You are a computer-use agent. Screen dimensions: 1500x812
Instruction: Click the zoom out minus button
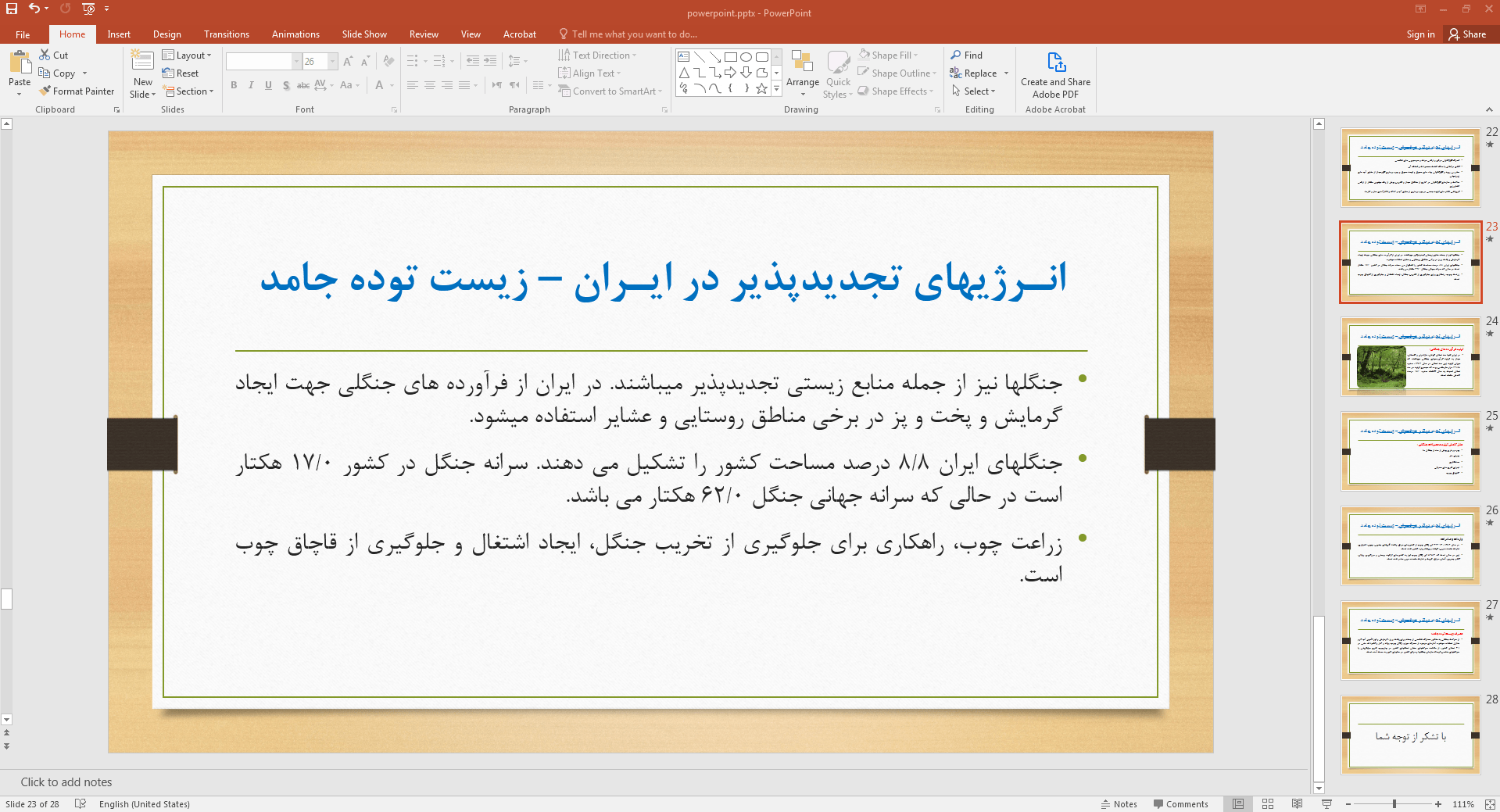1348,803
